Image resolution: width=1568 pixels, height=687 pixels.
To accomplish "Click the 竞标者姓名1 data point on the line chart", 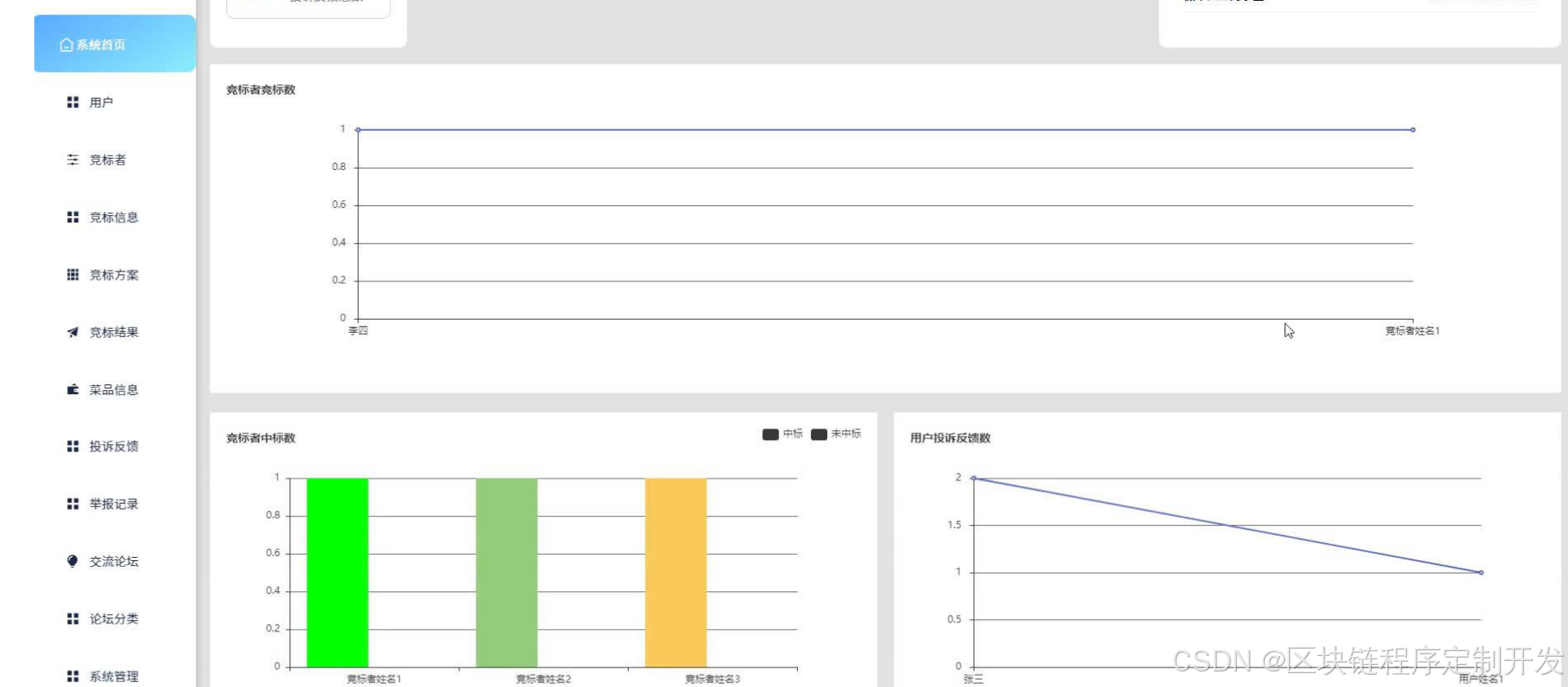I will click(1413, 130).
